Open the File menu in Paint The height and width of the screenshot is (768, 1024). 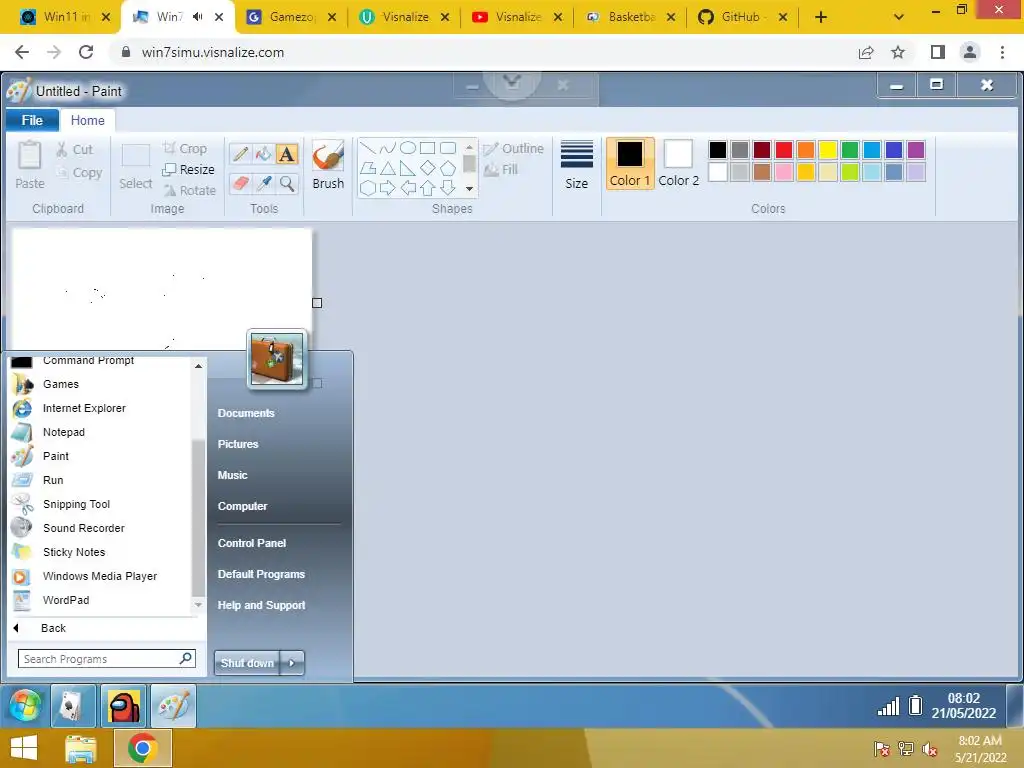point(32,120)
